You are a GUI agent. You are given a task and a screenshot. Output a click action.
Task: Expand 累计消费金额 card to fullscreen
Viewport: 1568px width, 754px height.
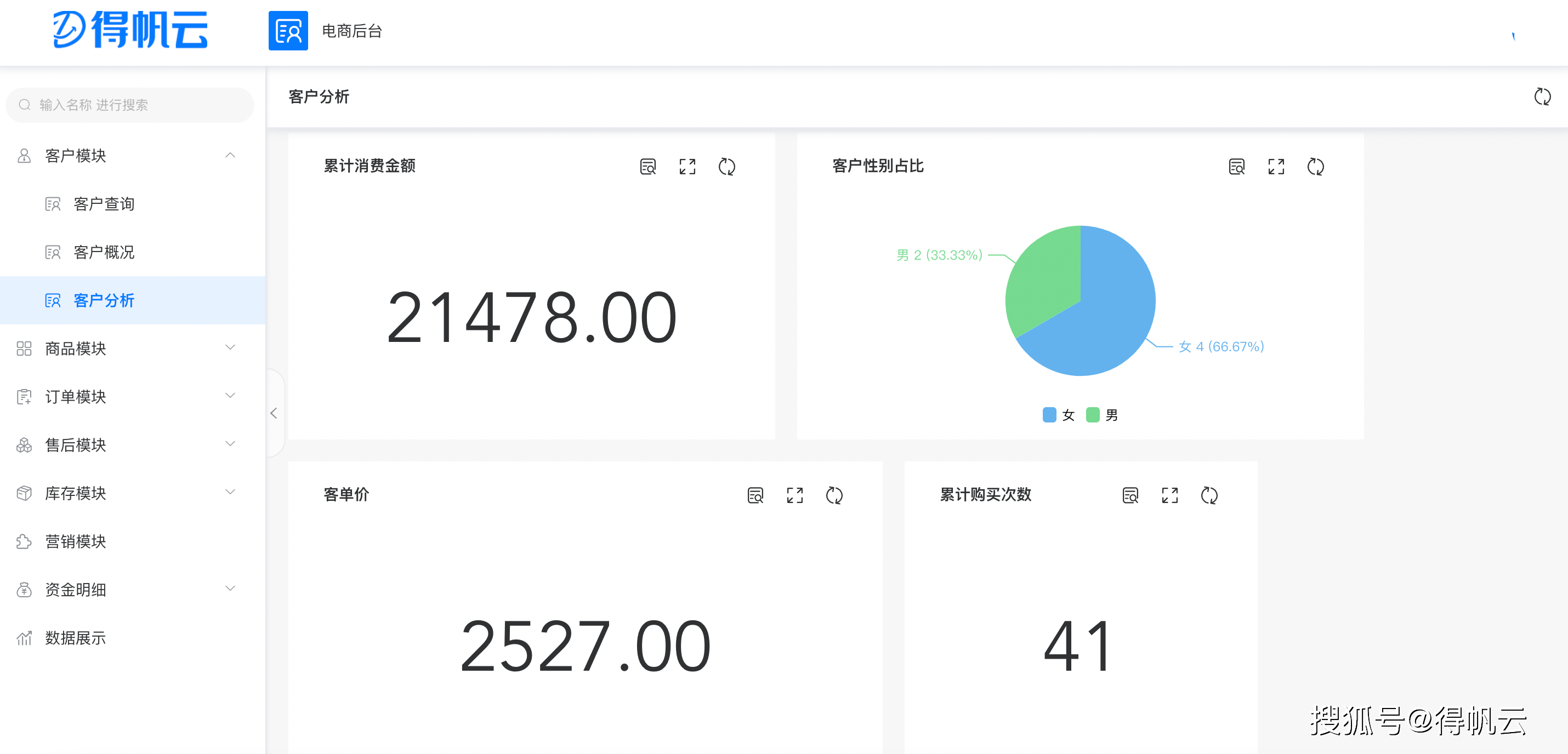coord(687,167)
